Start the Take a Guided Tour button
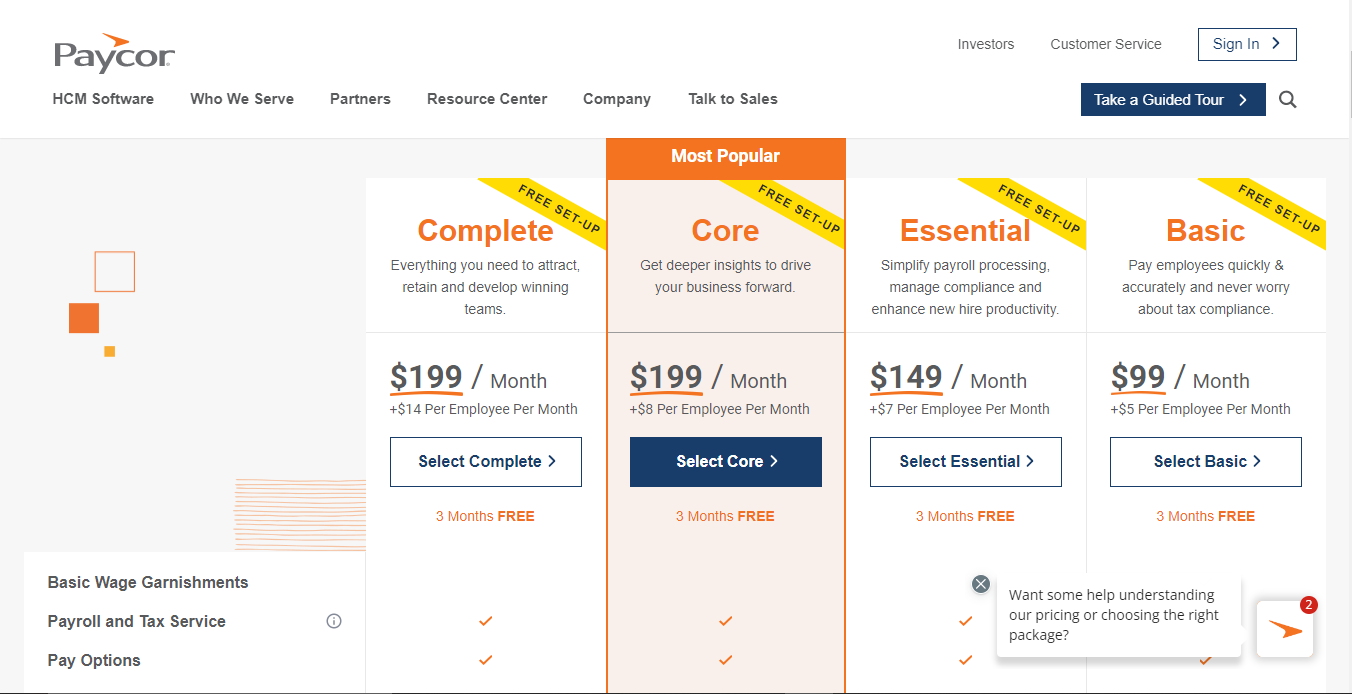Screen dimensions: 1352x694 coord(1172,100)
